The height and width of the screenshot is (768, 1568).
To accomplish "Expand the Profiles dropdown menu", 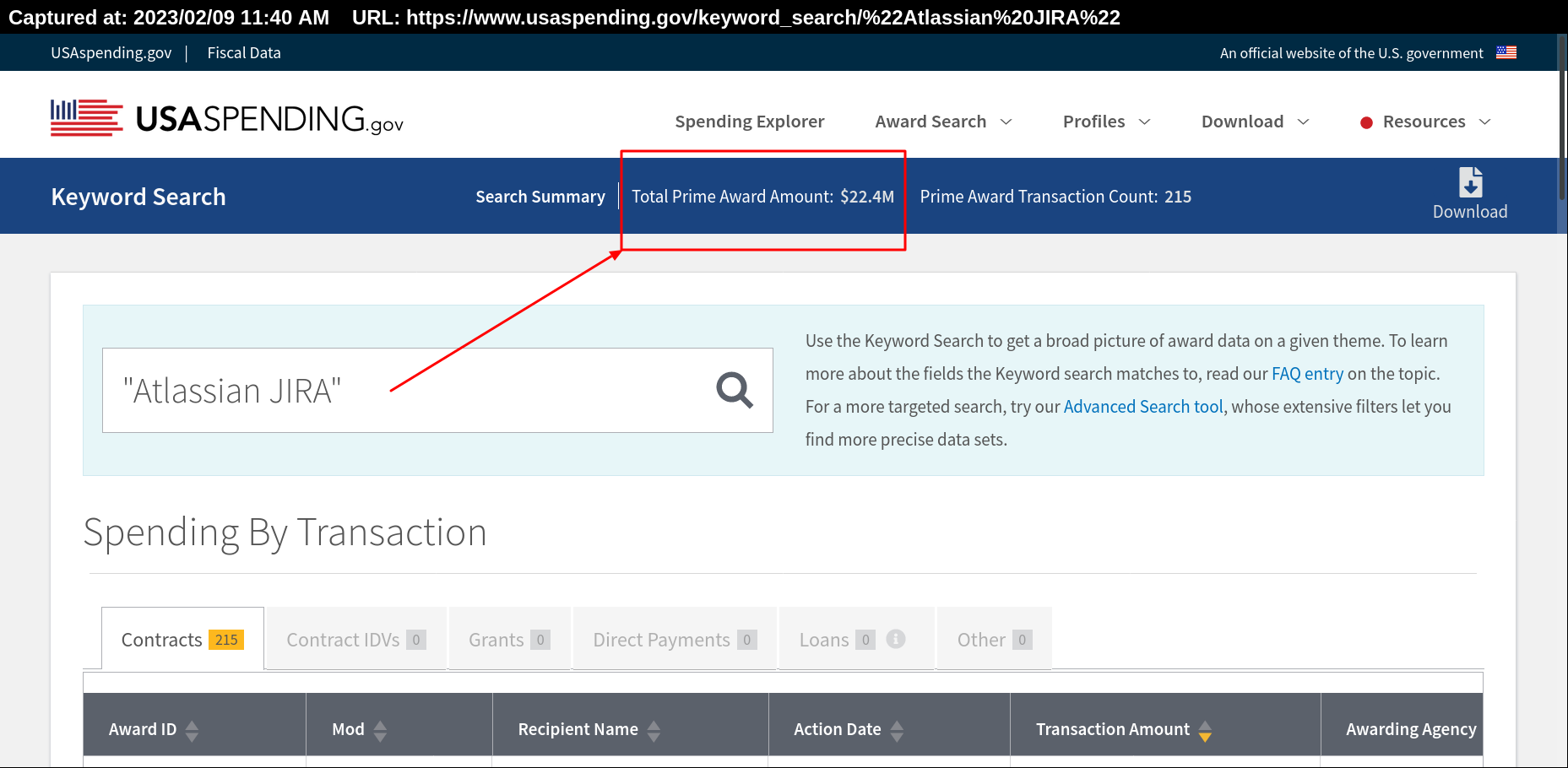I will pos(1106,122).
